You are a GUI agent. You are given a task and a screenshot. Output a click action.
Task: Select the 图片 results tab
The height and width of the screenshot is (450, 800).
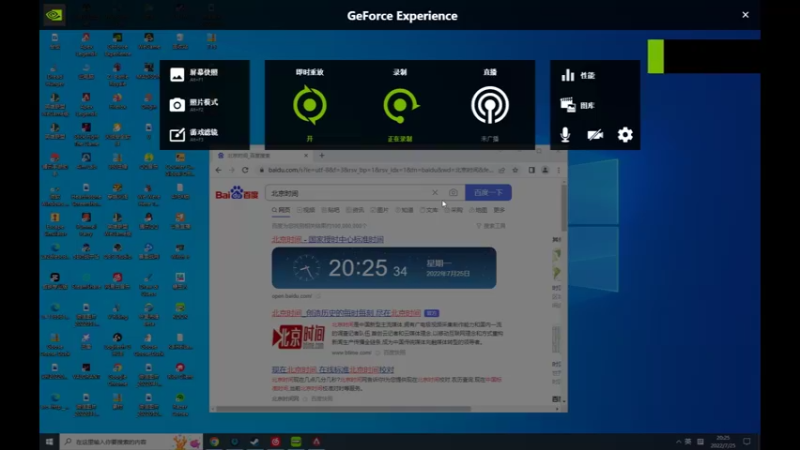pyautogui.click(x=380, y=210)
